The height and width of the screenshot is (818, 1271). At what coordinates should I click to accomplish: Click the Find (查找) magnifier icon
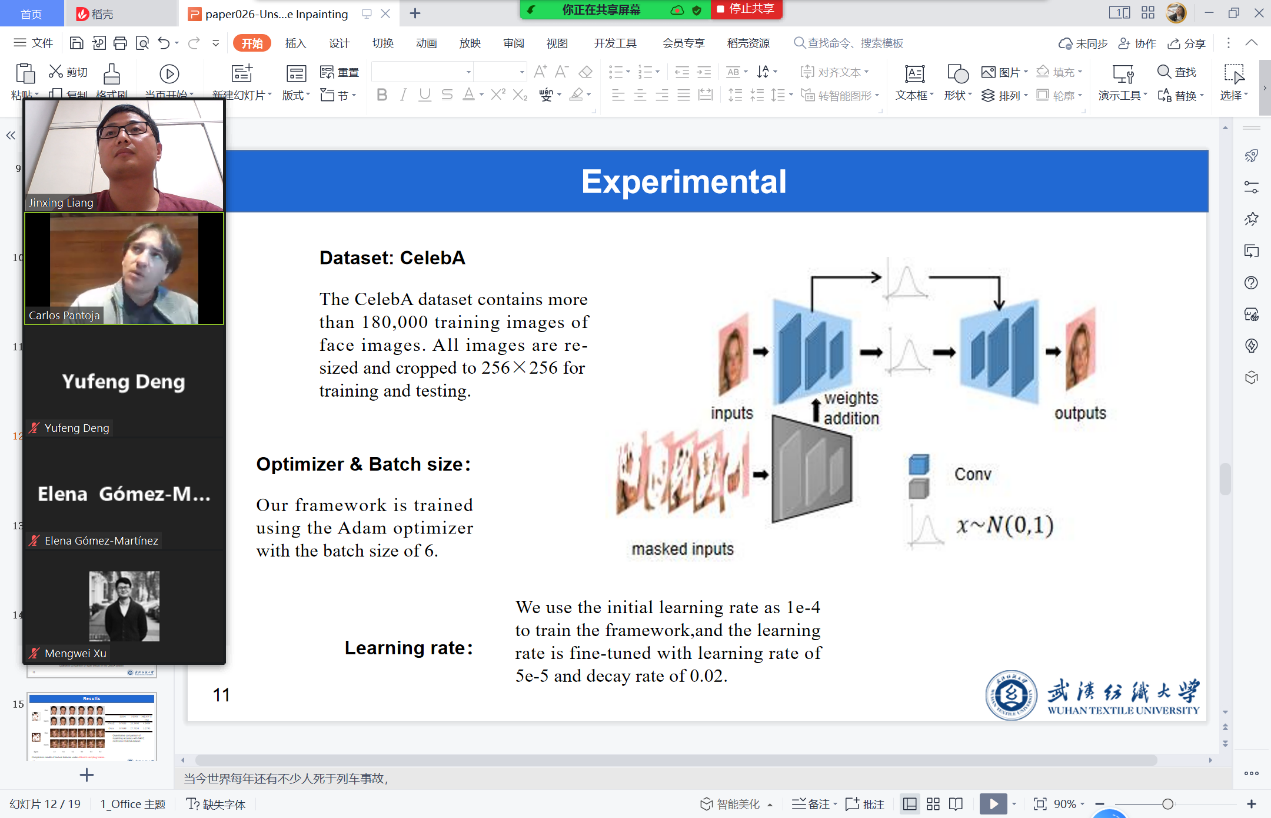click(x=1165, y=72)
